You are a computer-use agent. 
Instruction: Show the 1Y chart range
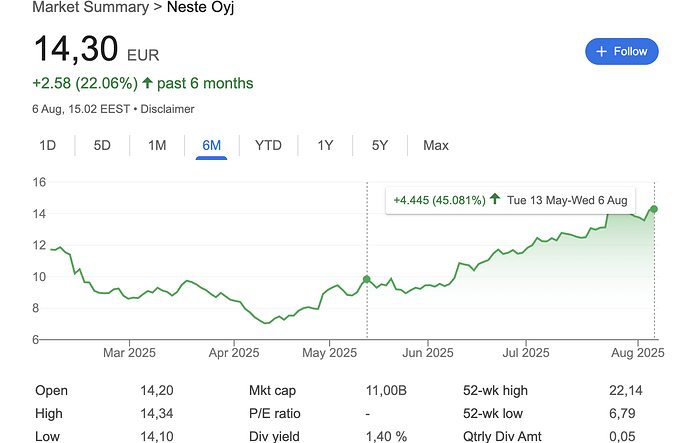coord(325,145)
